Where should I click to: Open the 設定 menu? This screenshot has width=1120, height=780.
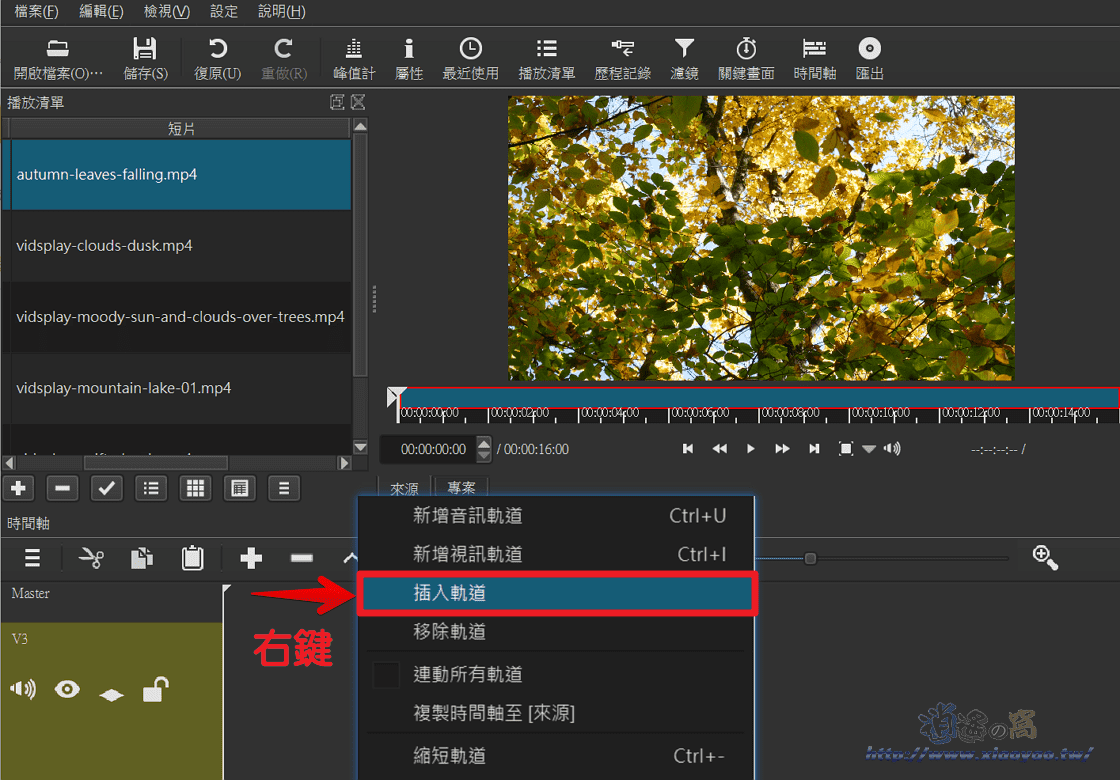224,11
